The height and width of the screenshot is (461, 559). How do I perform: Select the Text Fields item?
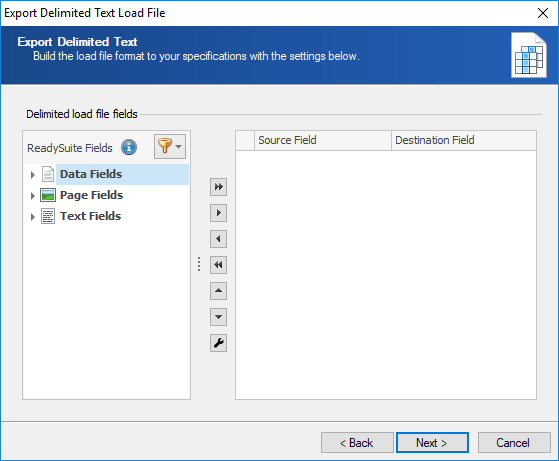click(x=91, y=216)
